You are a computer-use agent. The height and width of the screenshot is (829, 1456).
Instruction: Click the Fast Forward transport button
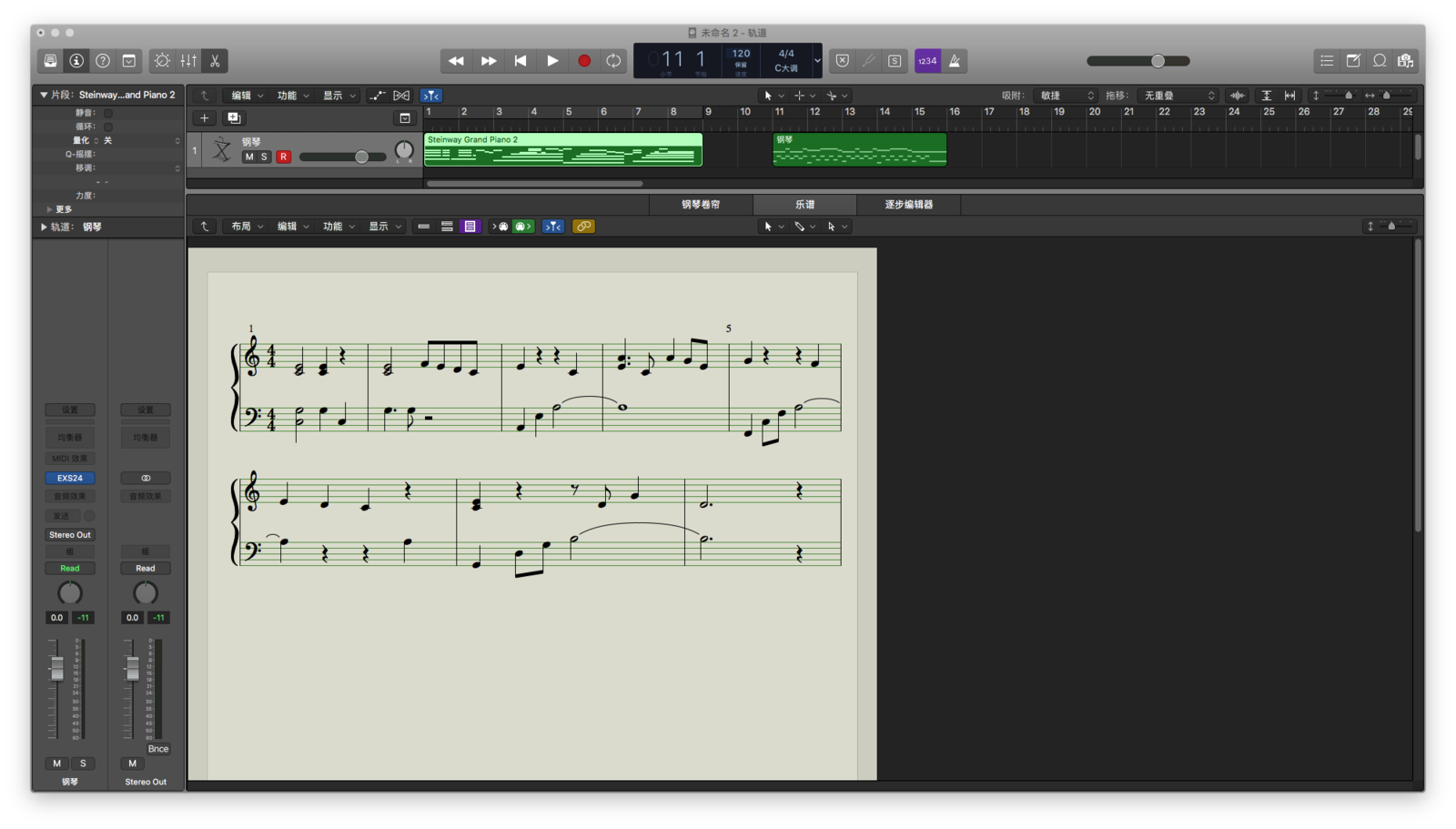[489, 61]
